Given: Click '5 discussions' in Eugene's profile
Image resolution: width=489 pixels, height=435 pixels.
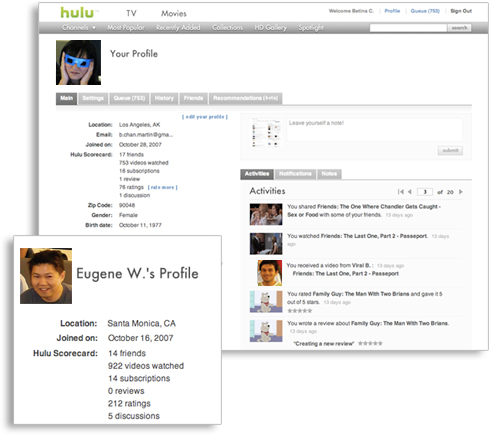Looking at the screenshot, I should (x=134, y=416).
